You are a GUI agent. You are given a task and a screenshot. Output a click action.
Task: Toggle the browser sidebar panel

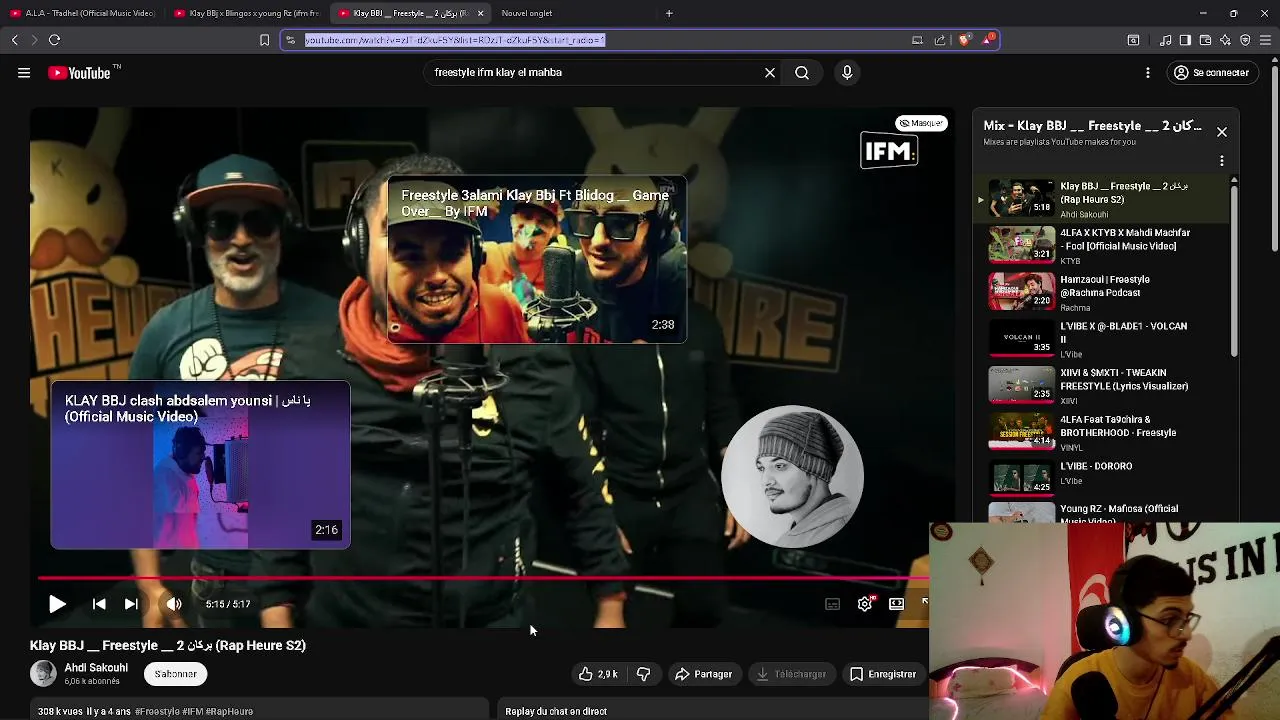pos(1185,40)
